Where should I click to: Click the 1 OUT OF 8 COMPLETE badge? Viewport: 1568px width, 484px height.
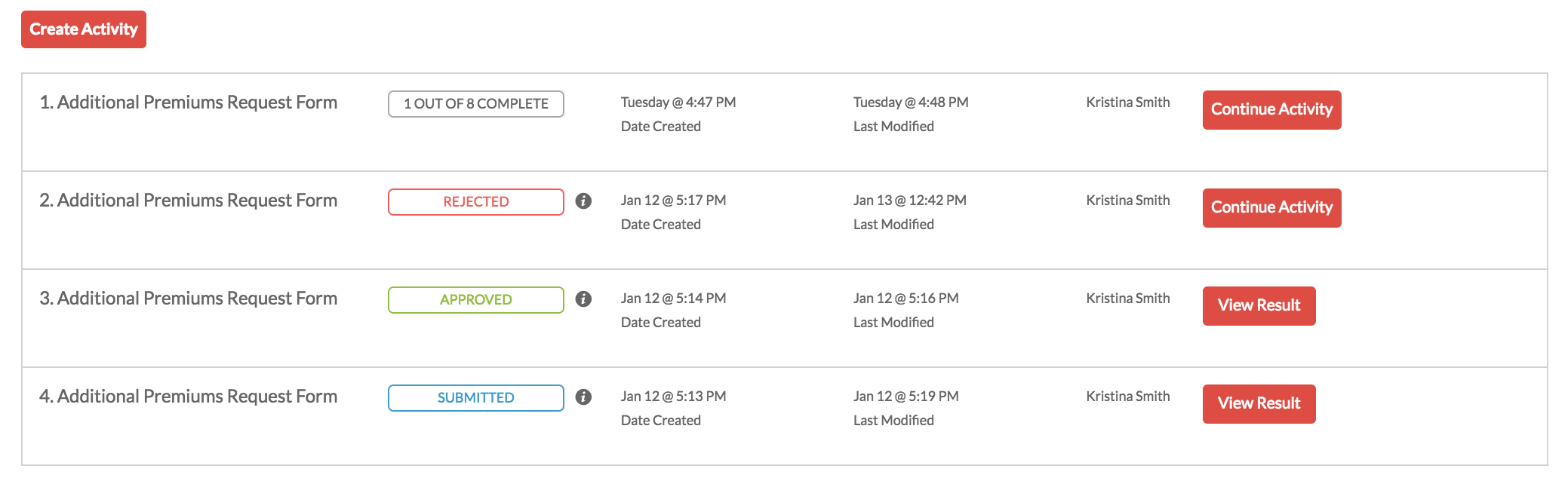pyautogui.click(x=476, y=104)
